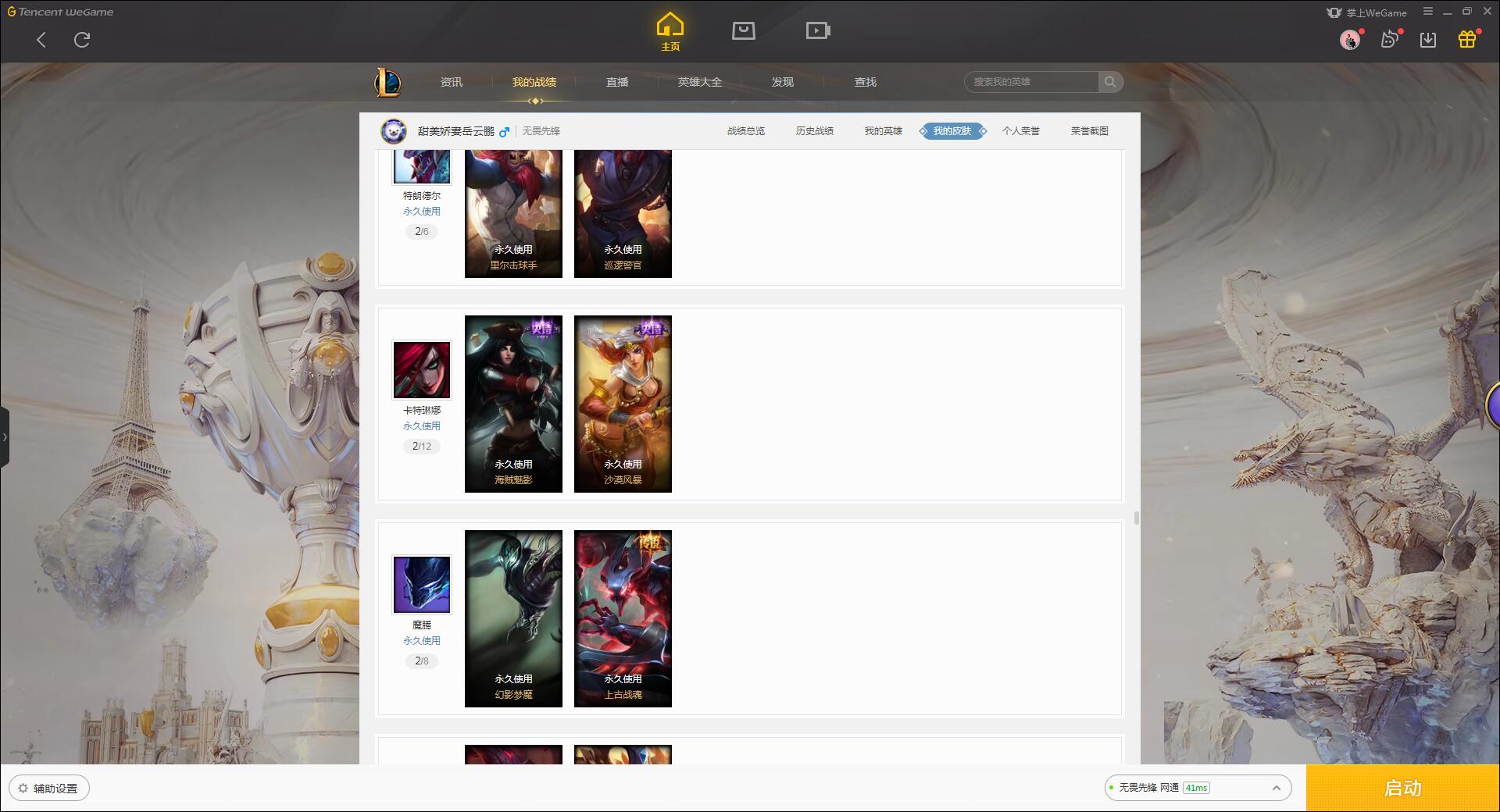Click the 2/6 skin count badge
This screenshot has height=812, width=1500.
[x=422, y=232]
